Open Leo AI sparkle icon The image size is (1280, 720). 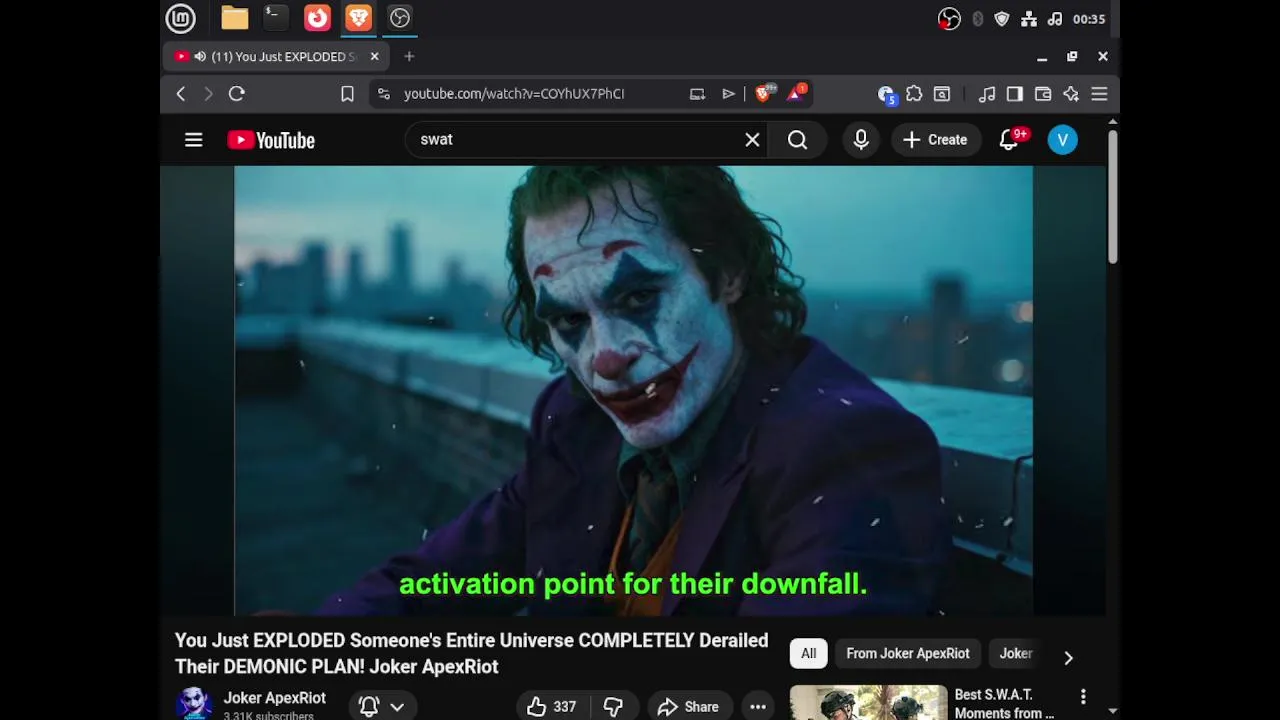pyautogui.click(x=1071, y=94)
